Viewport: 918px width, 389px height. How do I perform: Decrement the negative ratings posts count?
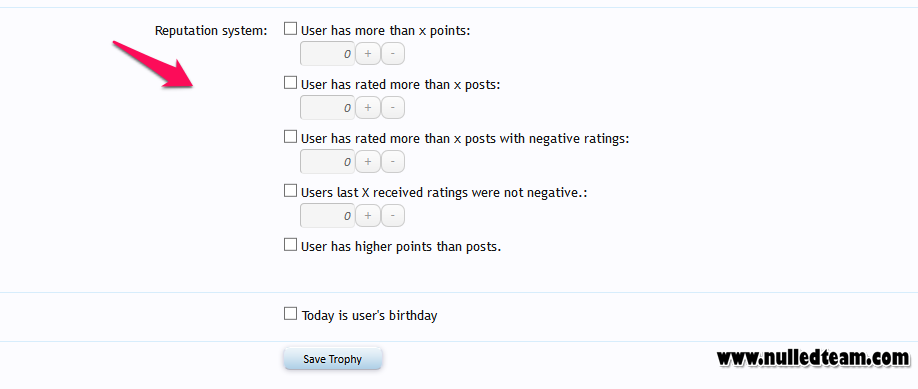(393, 162)
